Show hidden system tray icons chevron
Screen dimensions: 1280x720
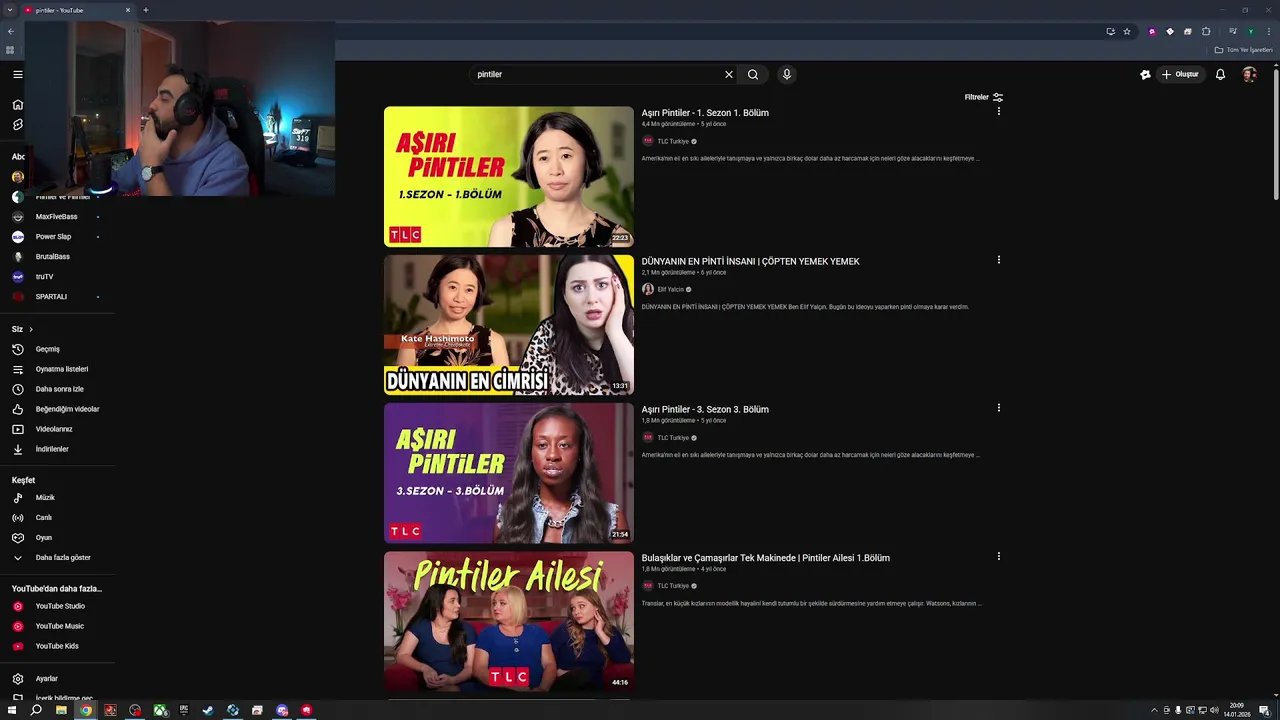point(1154,710)
